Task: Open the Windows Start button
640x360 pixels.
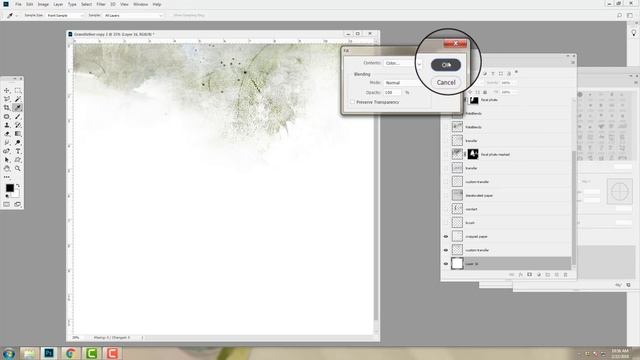Action: [x=9, y=353]
